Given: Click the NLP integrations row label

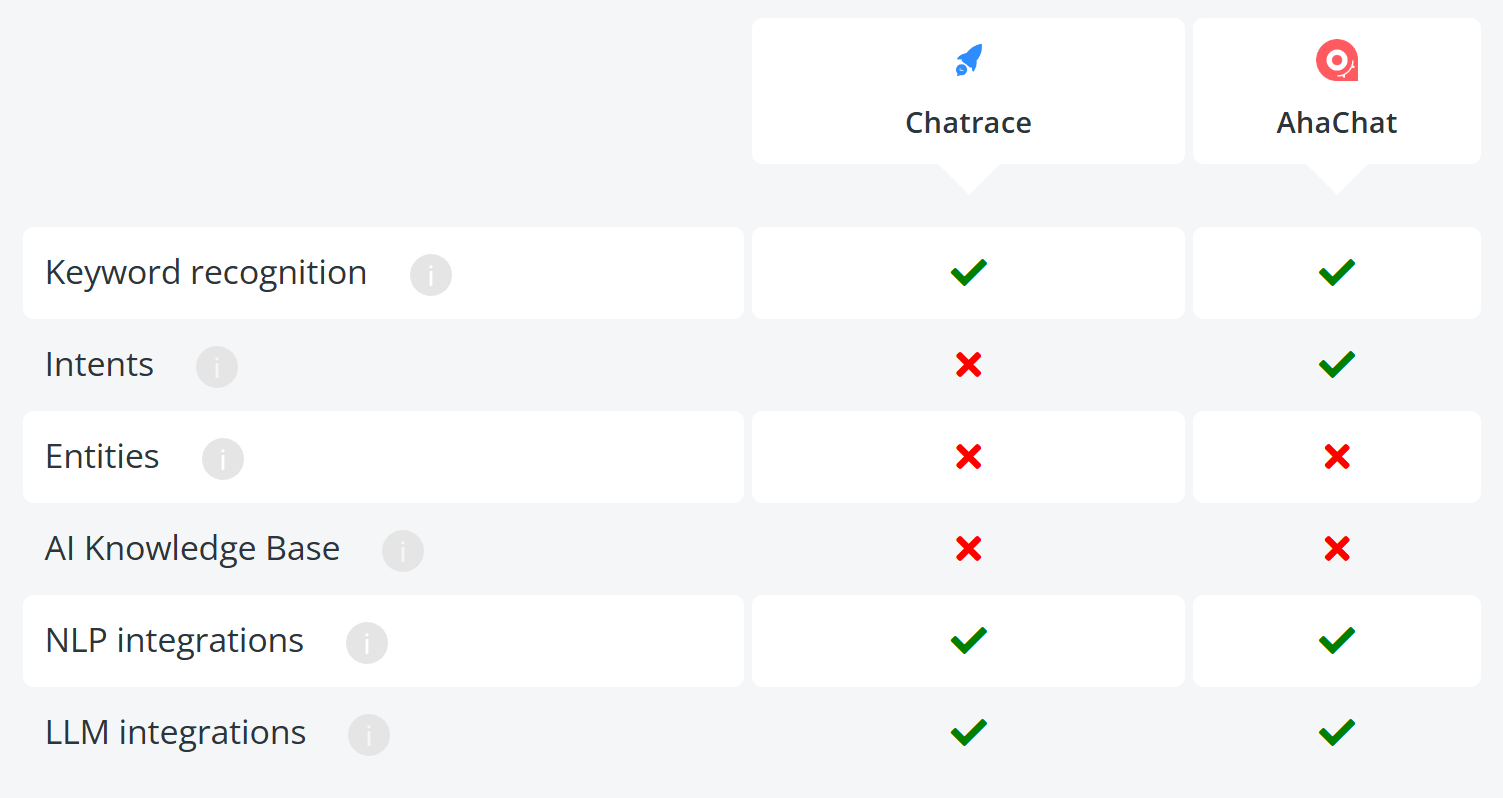Looking at the screenshot, I should click(175, 641).
